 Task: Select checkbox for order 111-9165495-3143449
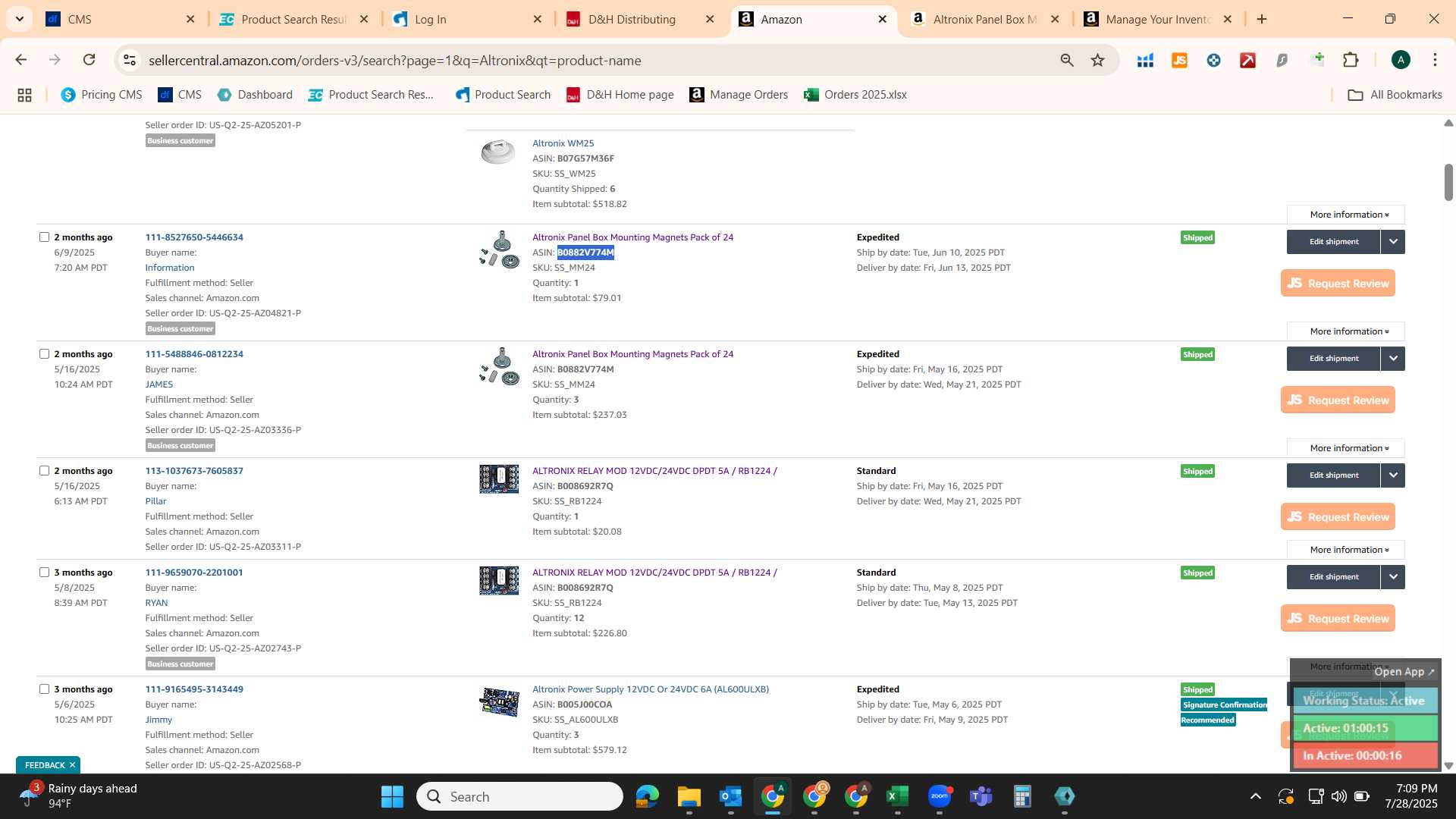44,689
